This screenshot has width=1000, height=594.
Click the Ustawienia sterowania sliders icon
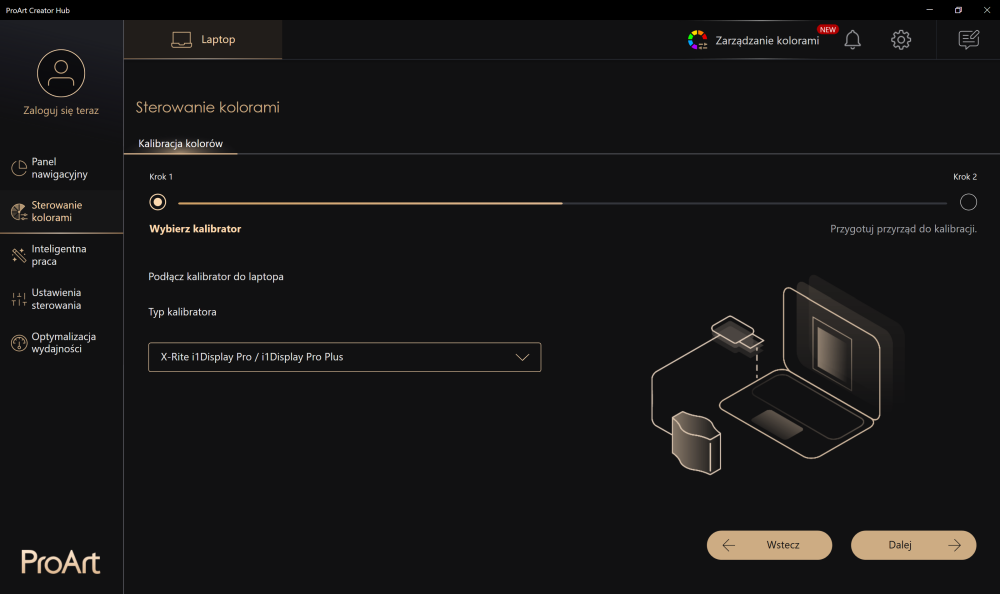(19, 299)
